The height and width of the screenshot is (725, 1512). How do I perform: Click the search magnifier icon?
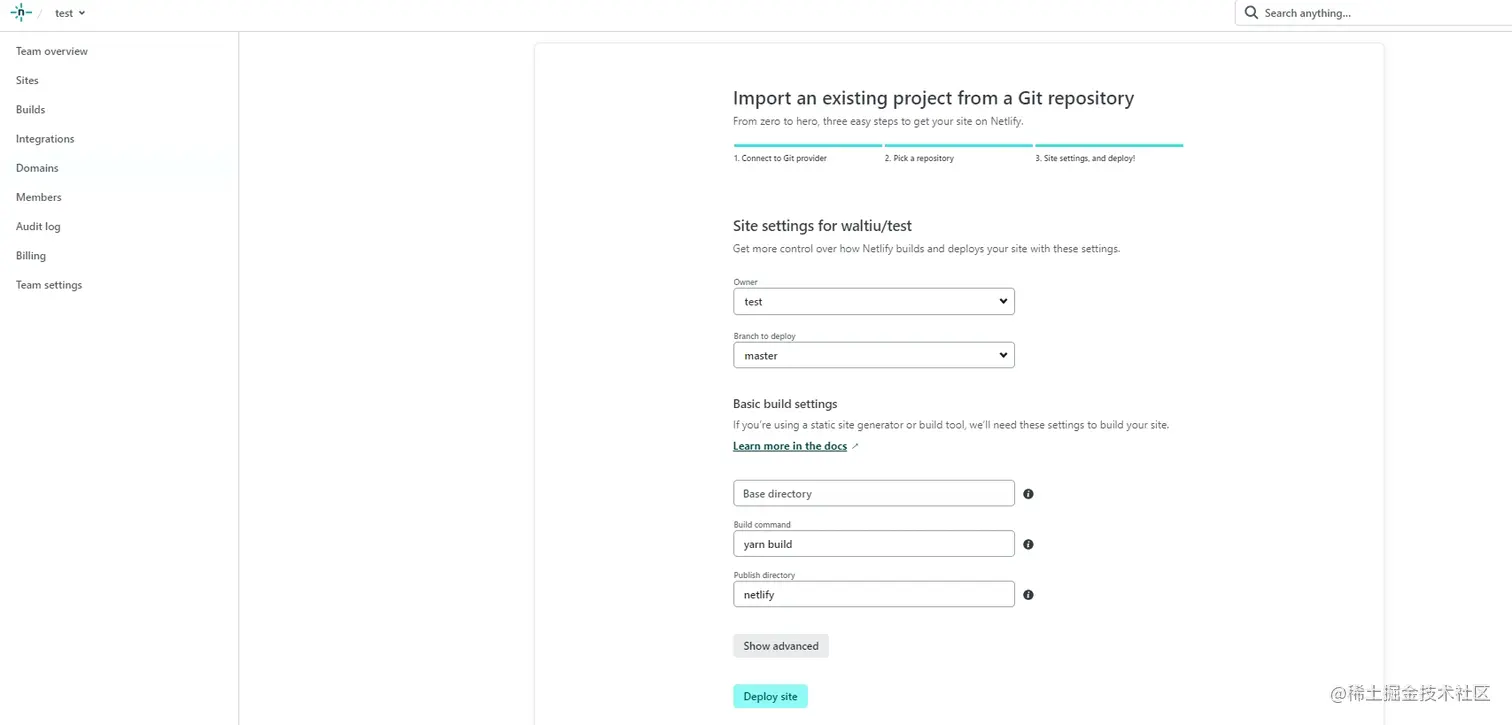1251,13
